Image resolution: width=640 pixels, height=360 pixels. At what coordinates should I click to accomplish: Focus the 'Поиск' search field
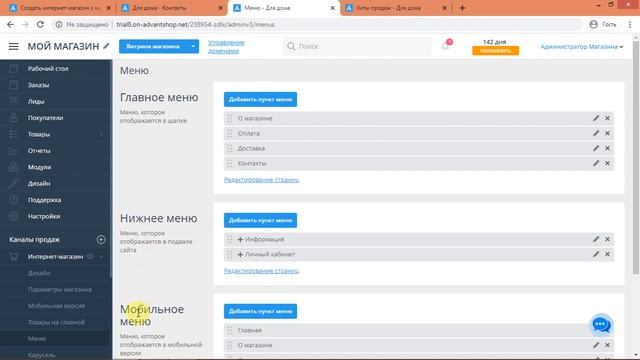coord(357,47)
